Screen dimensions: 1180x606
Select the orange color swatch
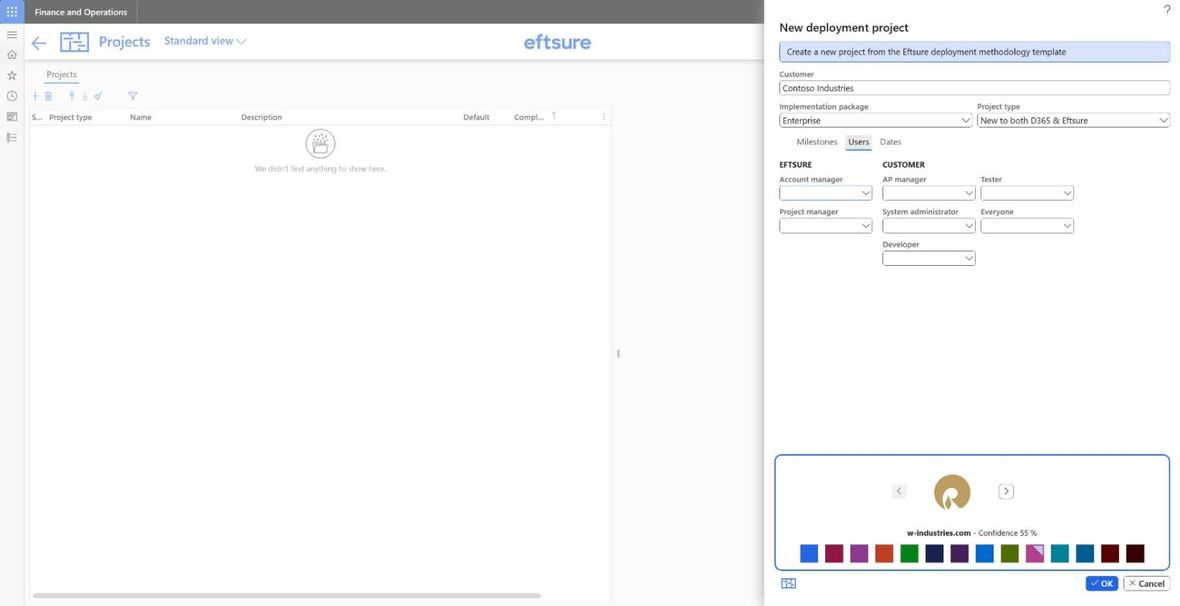(884, 554)
